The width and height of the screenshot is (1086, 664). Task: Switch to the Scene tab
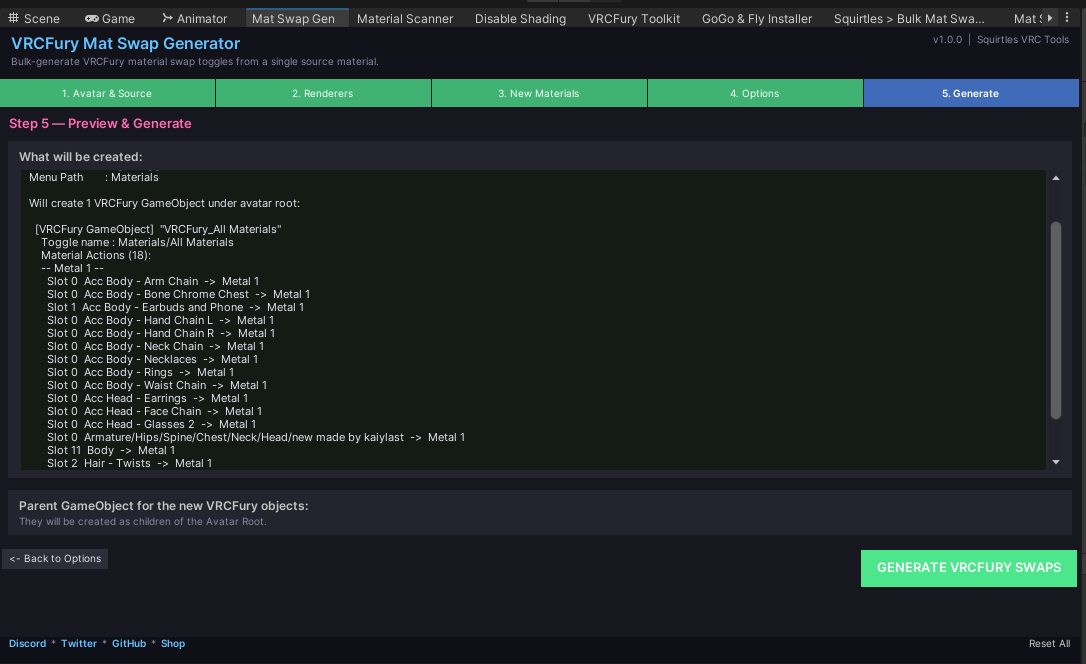click(34, 19)
